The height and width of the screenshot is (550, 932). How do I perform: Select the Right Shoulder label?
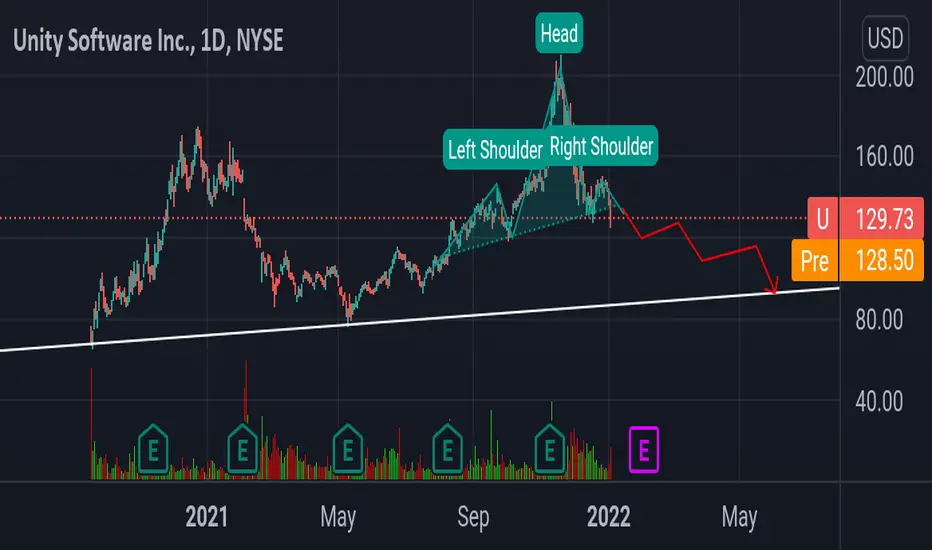point(601,146)
